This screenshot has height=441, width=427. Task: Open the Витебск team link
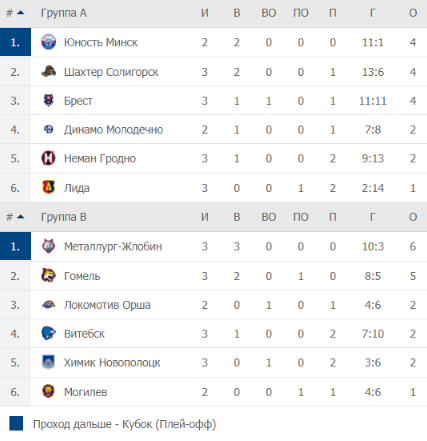pyautogui.click(x=84, y=334)
